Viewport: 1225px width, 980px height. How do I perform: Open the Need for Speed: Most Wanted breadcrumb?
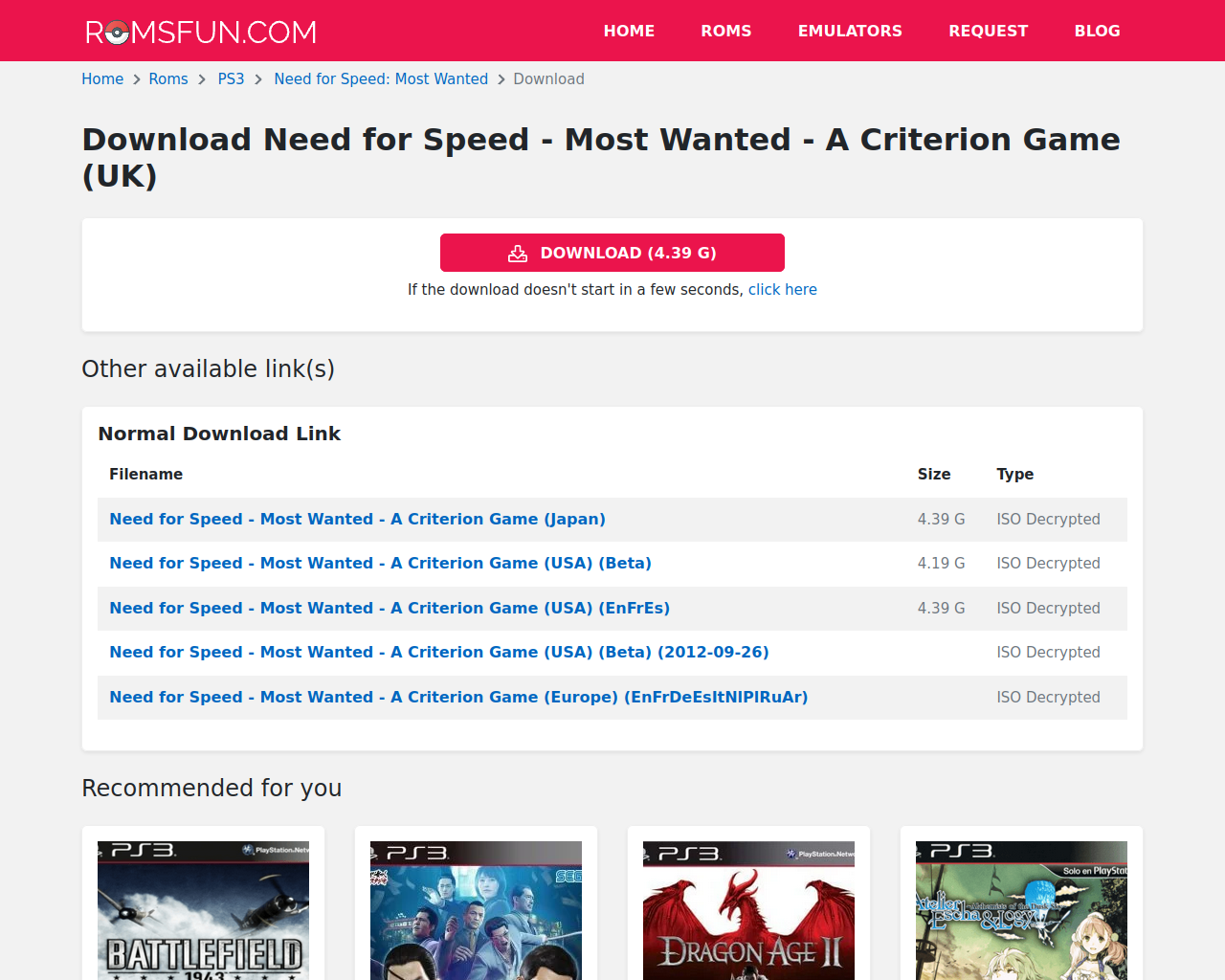click(381, 79)
